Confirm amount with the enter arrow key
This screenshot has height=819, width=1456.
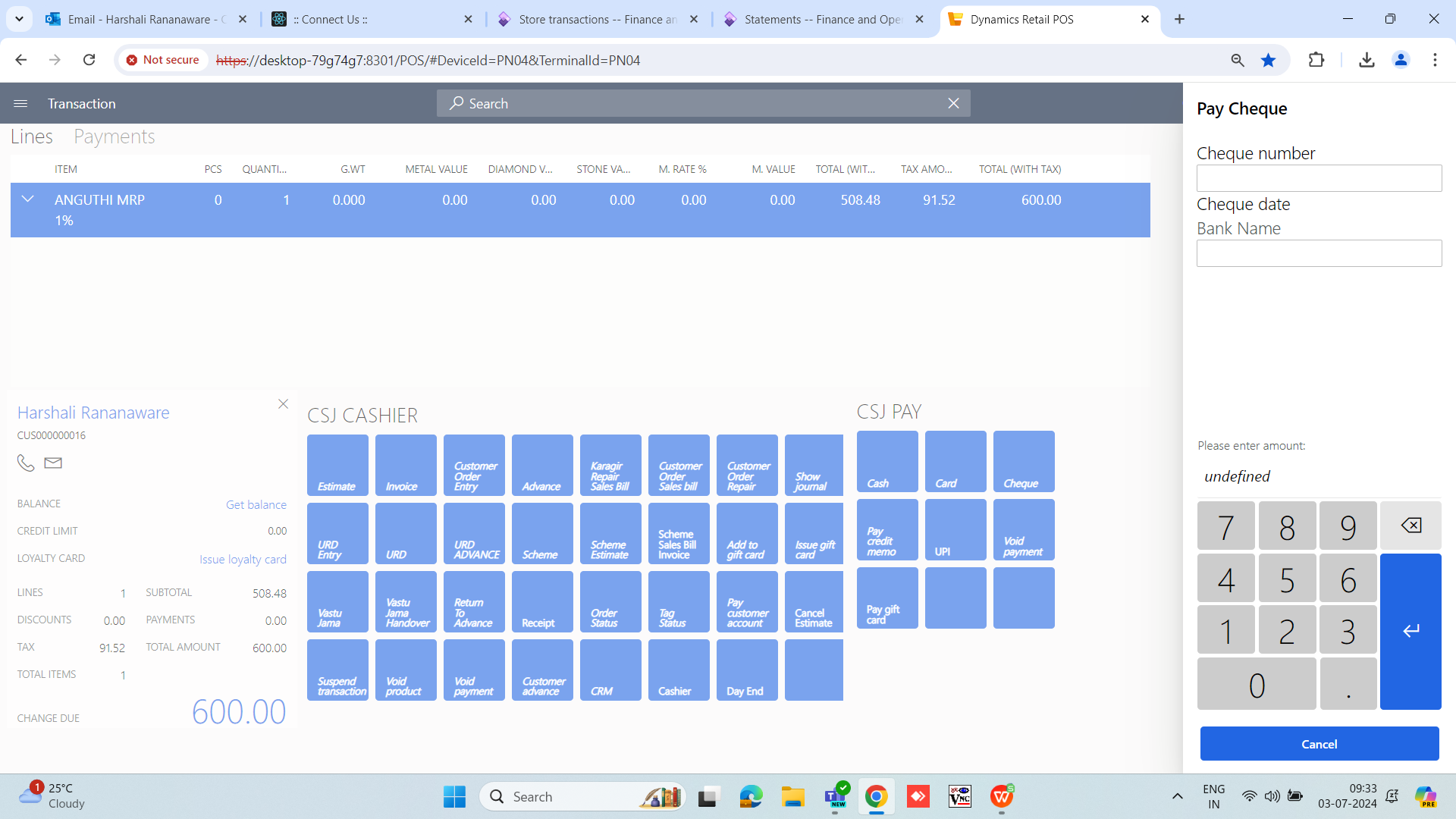[1410, 631]
